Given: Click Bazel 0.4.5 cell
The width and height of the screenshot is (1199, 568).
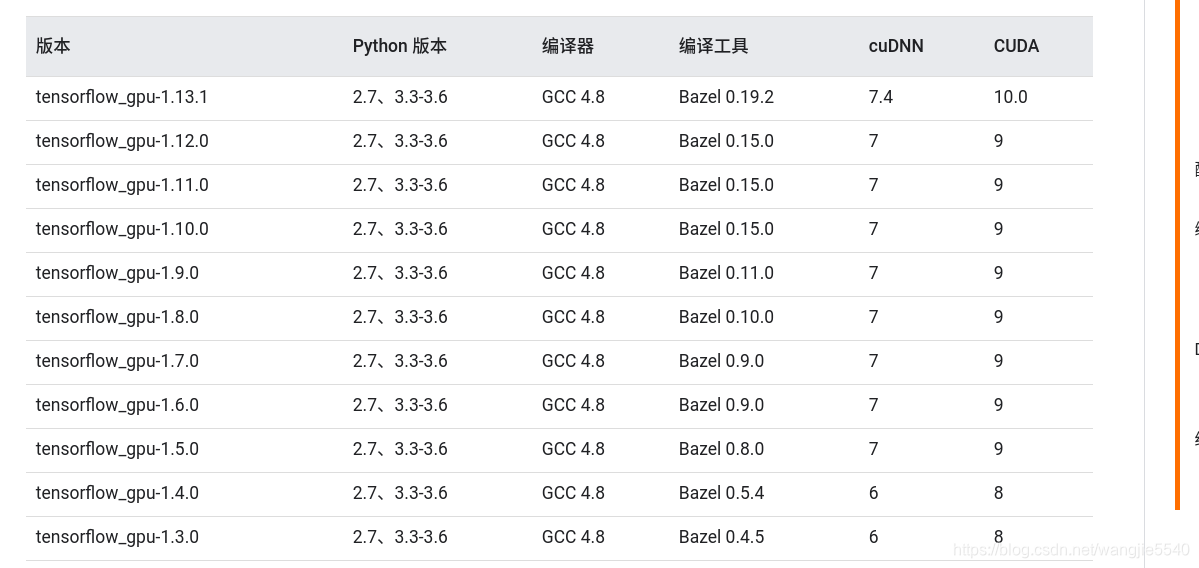Looking at the screenshot, I should point(721,537).
